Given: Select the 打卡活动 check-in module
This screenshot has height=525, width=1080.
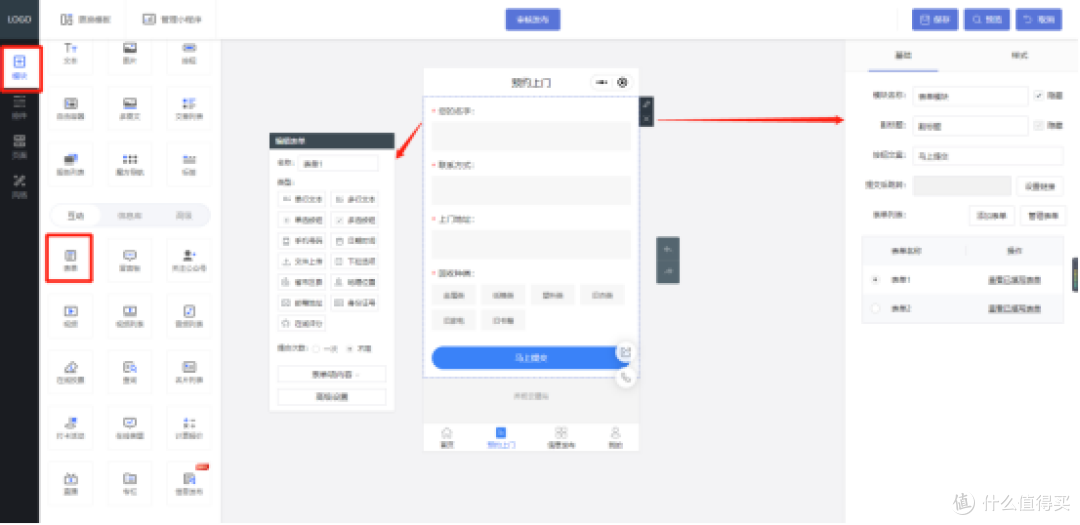Looking at the screenshot, I should click(x=70, y=428).
